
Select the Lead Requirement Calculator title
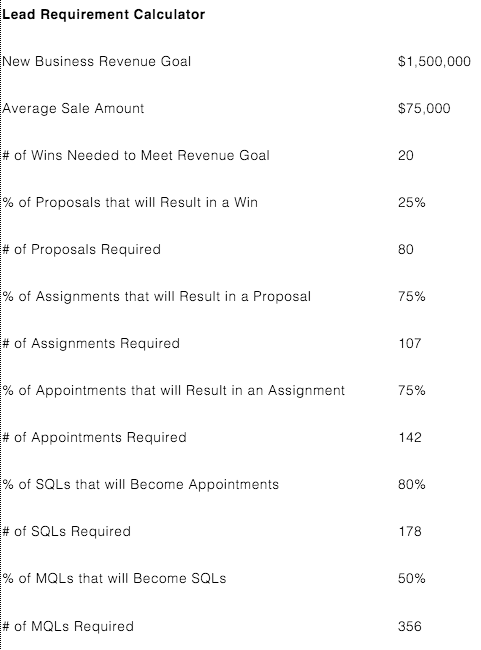click(104, 15)
